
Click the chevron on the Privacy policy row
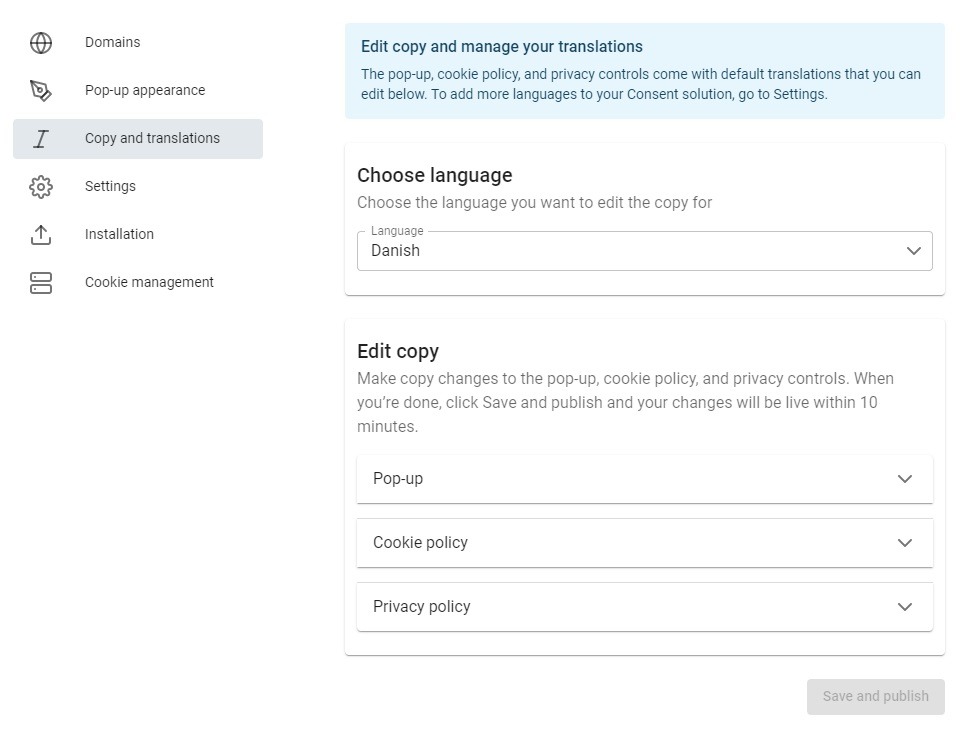905,607
